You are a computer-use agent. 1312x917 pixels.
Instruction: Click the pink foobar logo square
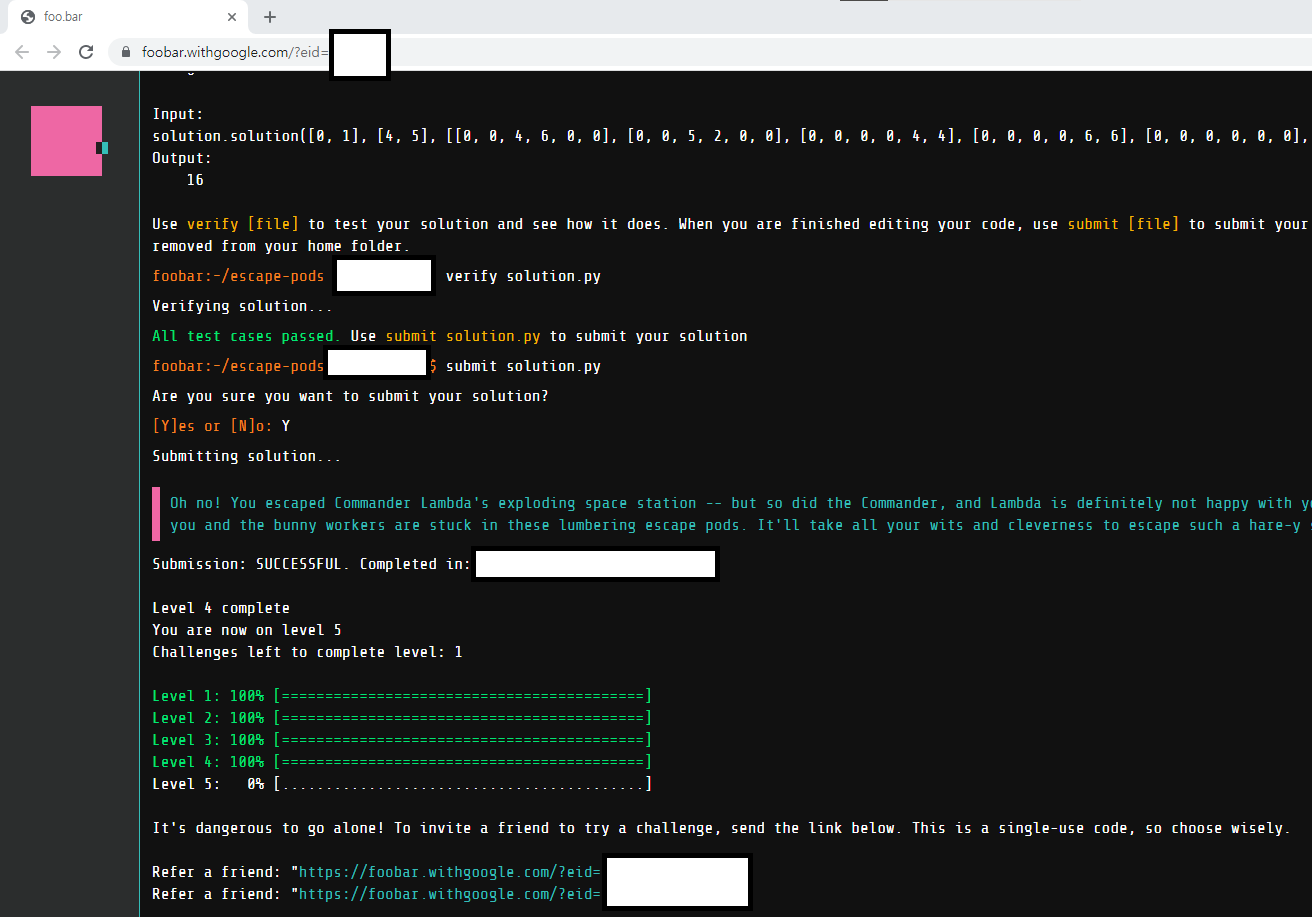[x=66, y=141]
